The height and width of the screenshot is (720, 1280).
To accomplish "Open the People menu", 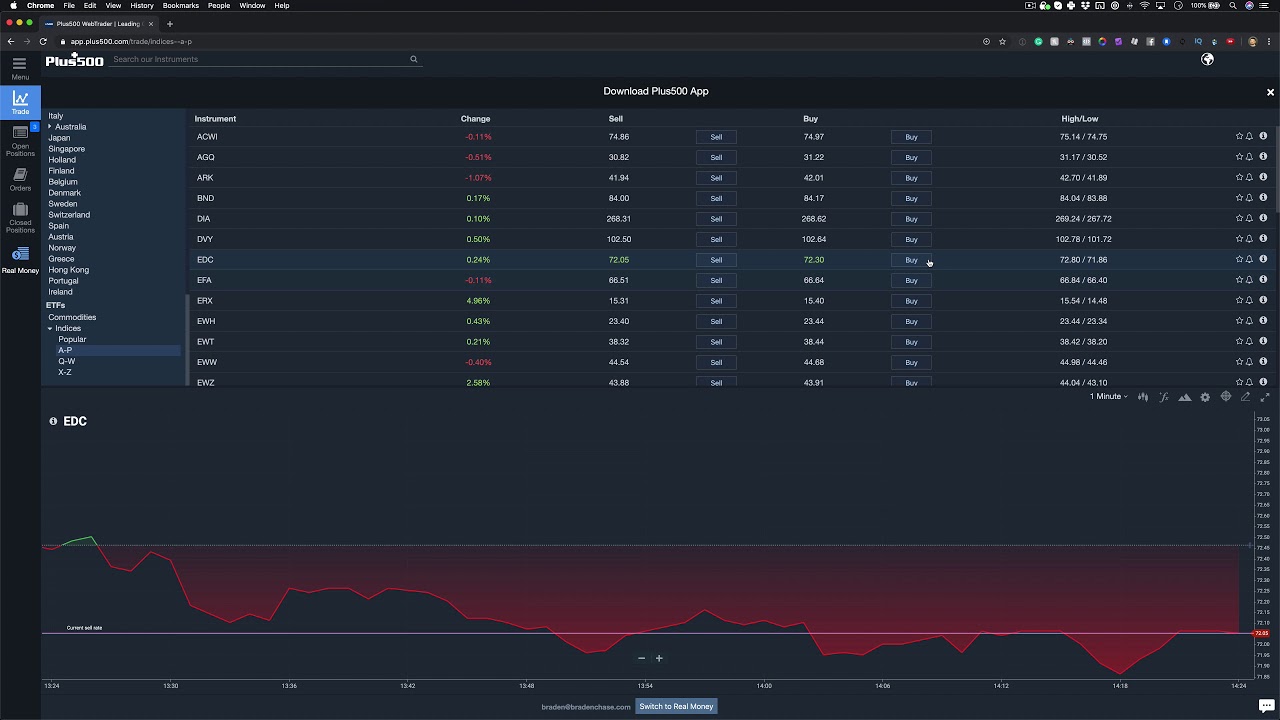I will [219, 6].
